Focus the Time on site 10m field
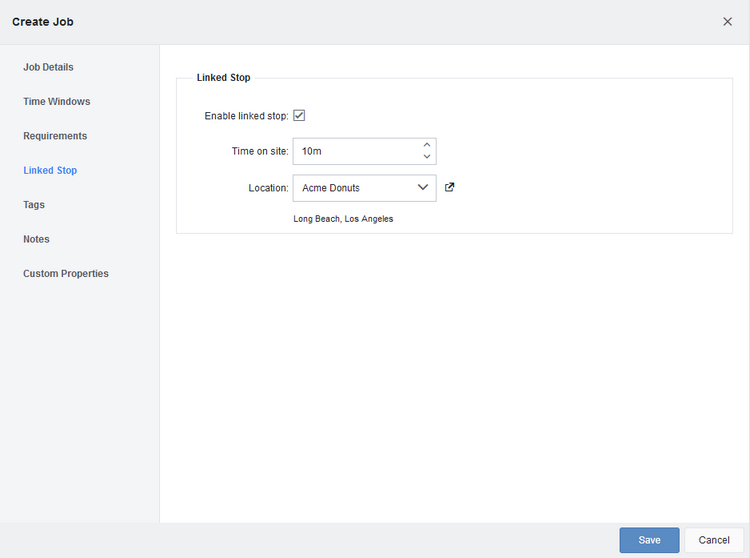The height and width of the screenshot is (558, 750). tap(364, 151)
